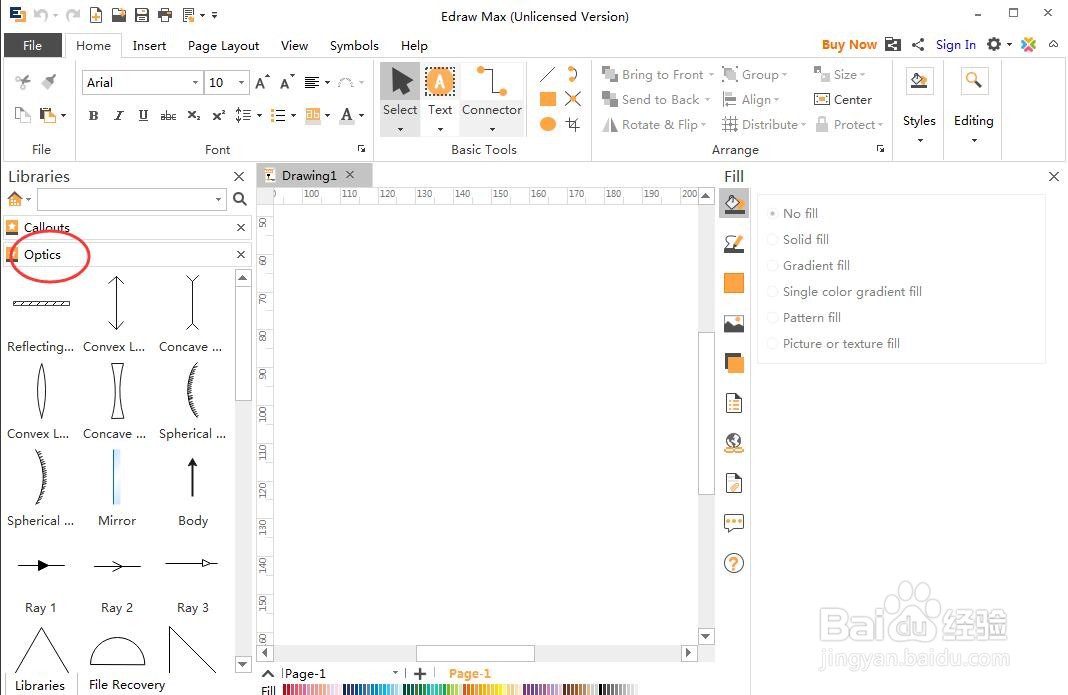Open the View tab
1068x695 pixels.
click(x=294, y=46)
